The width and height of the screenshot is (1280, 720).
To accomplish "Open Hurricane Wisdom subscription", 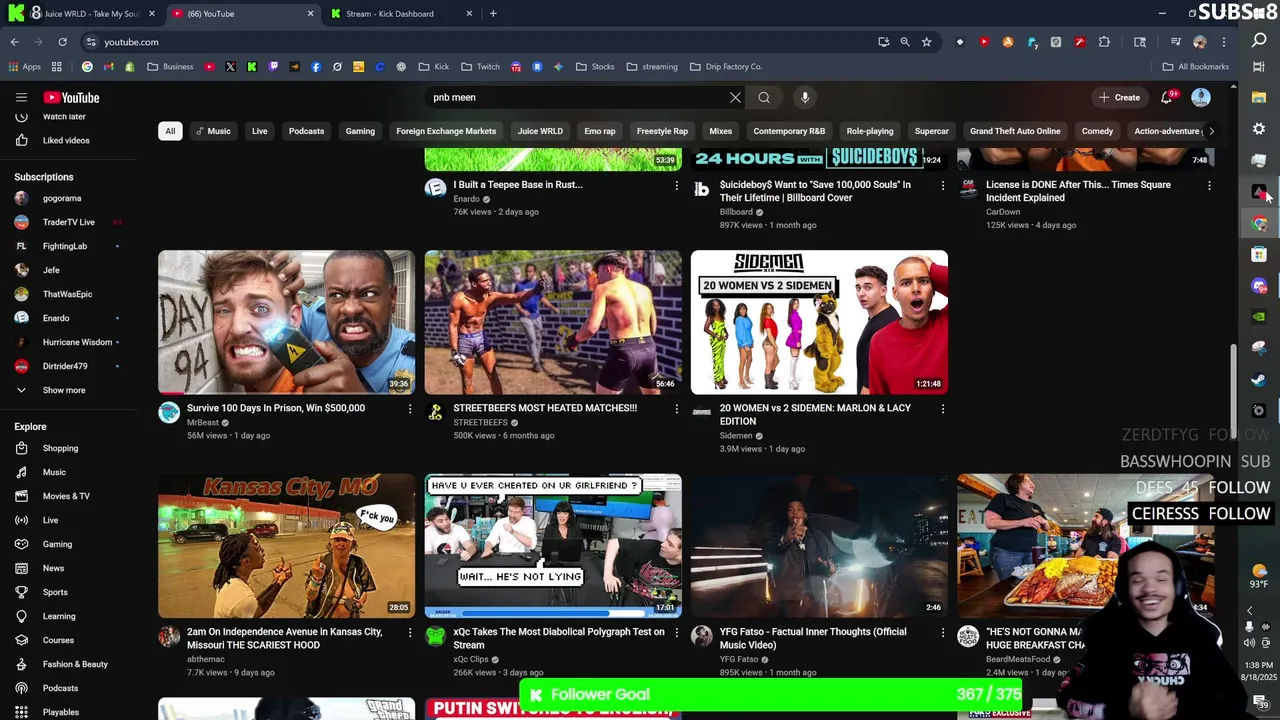I will pos(77,342).
